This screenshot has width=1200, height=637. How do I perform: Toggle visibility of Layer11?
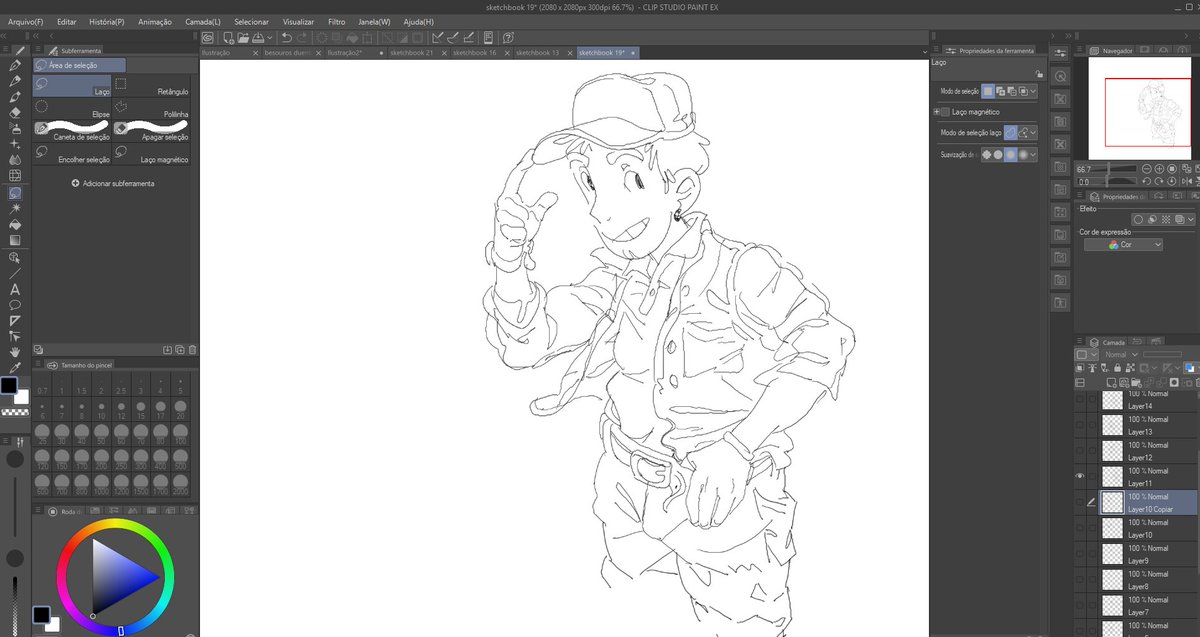click(x=1080, y=476)
